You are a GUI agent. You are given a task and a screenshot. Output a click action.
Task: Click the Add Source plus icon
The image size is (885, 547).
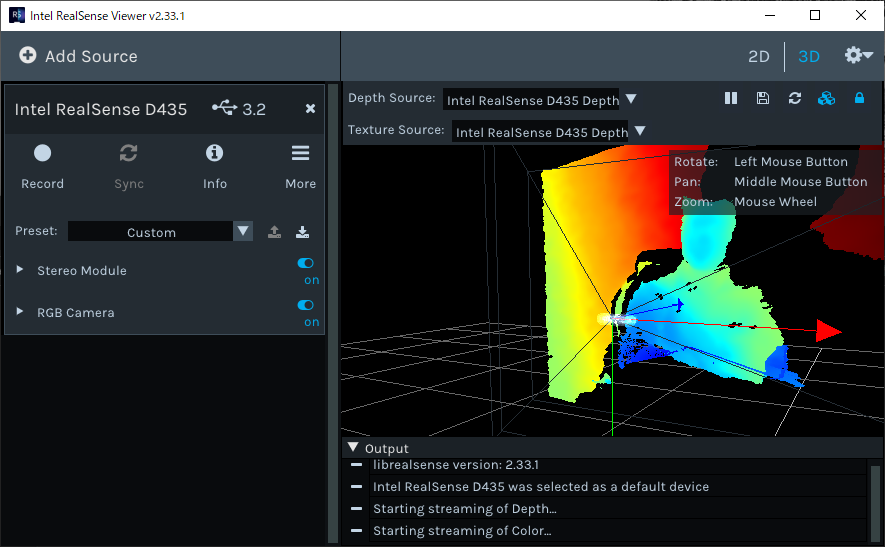point(28,55)
